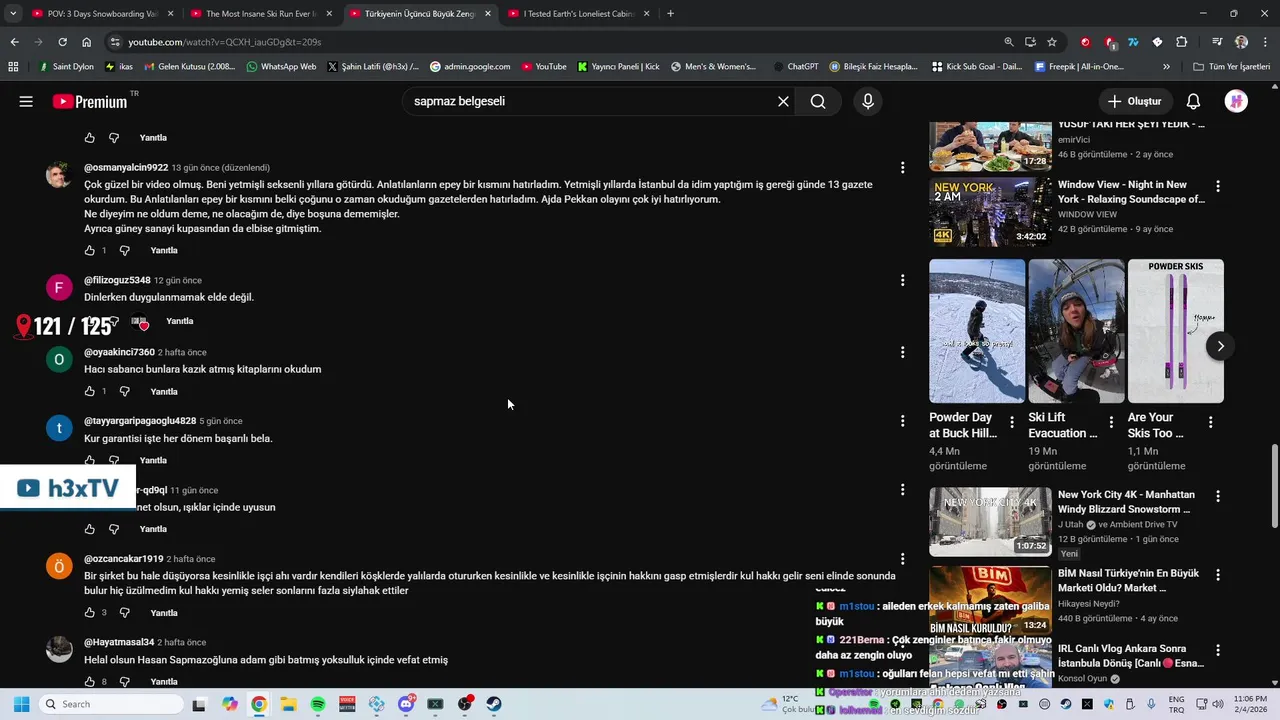Open options menu for @osmanyalcin9922 comment
The width and height of the screenshot is (1280, 720).
(902, 168)
